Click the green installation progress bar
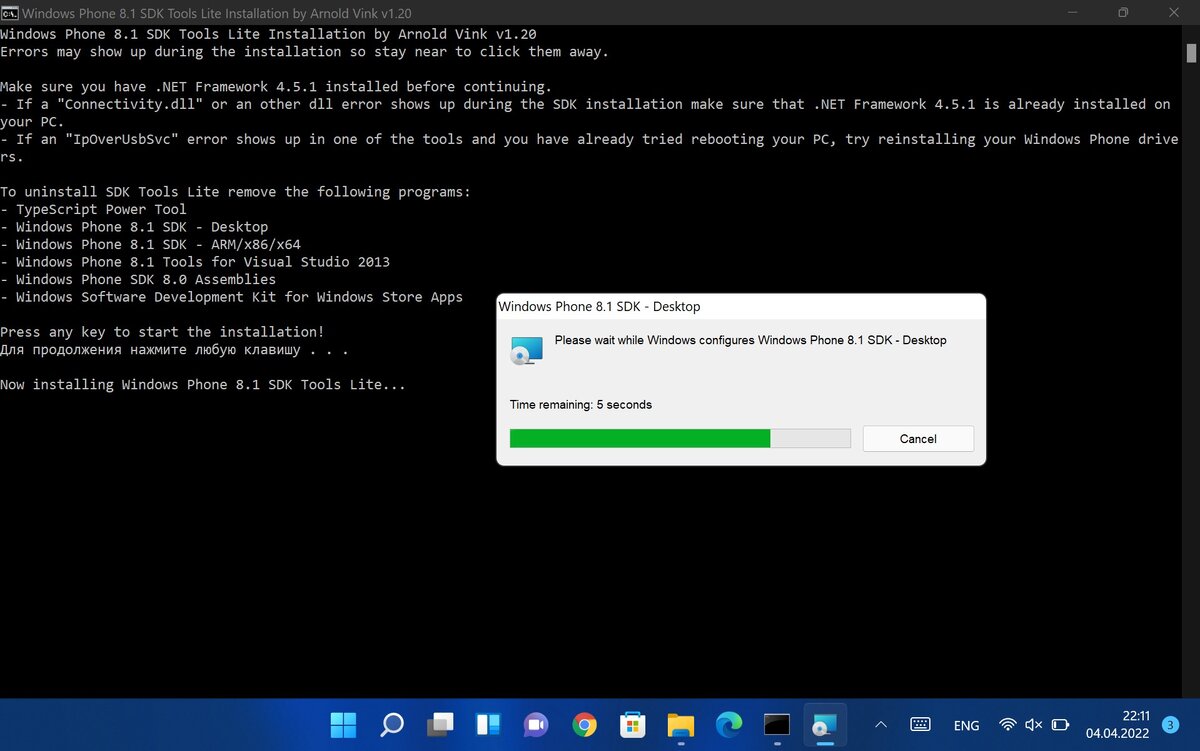1200x751 pixels. coord(680,438)
